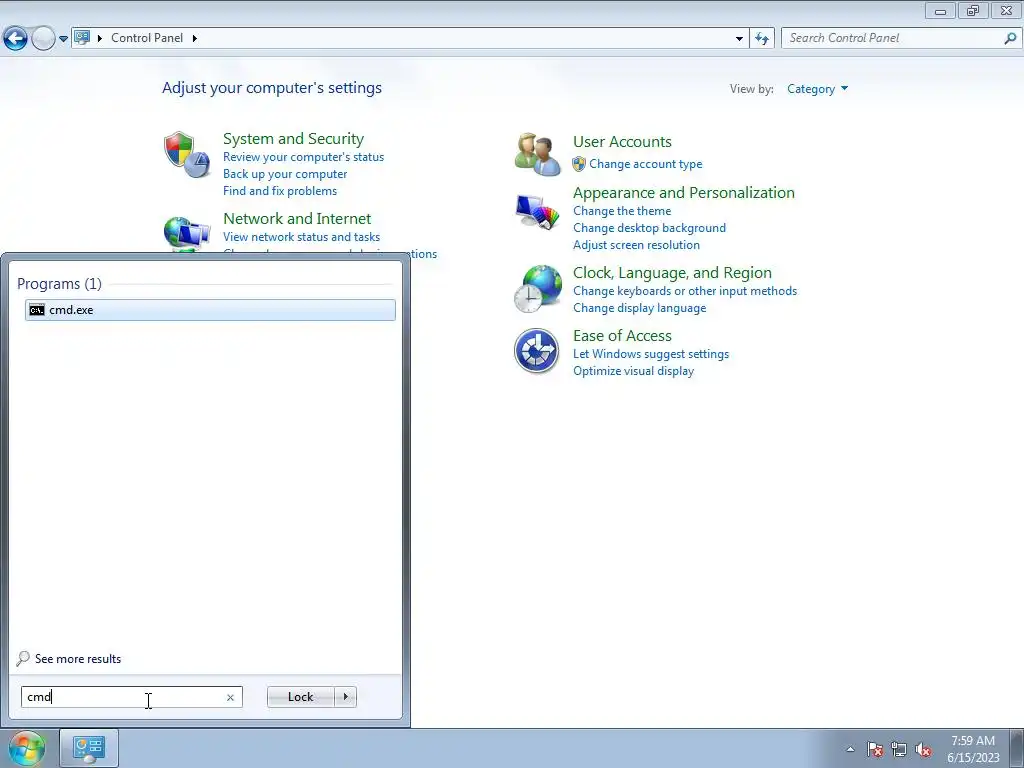Click See more results link

(78, 659)
